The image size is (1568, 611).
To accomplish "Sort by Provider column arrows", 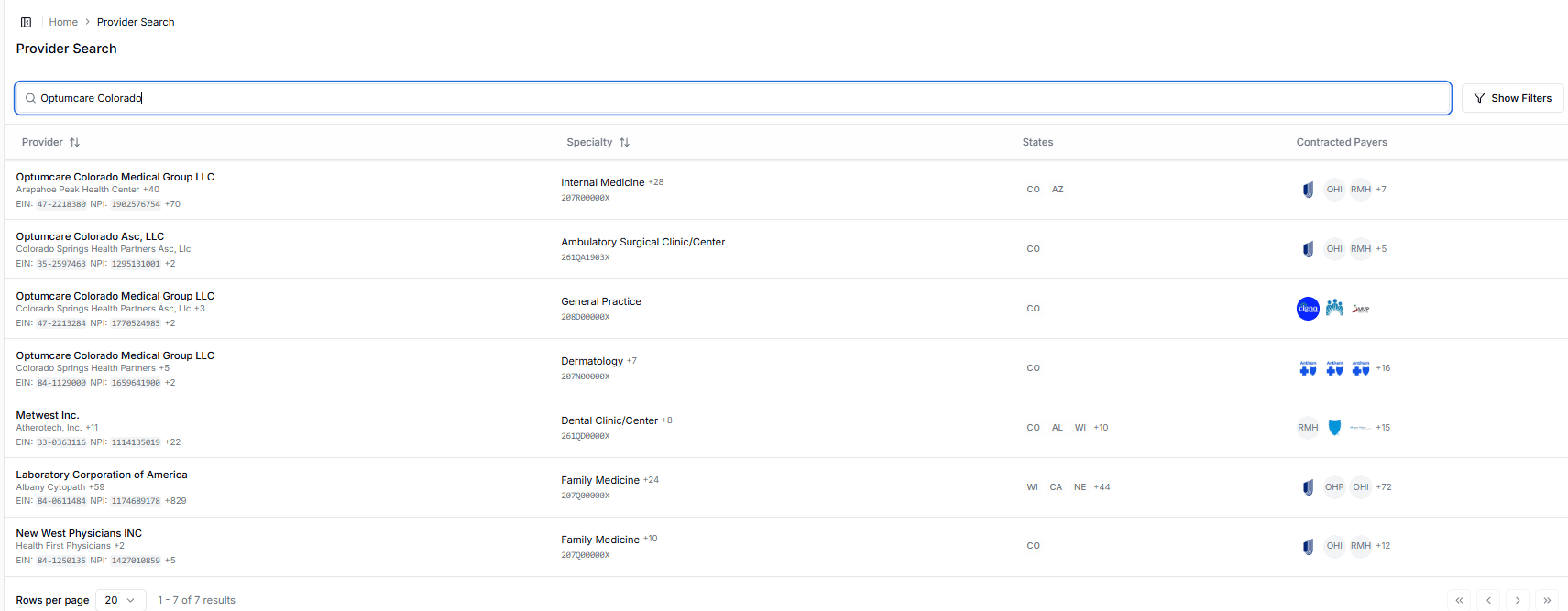I will [x=75, y=142].
